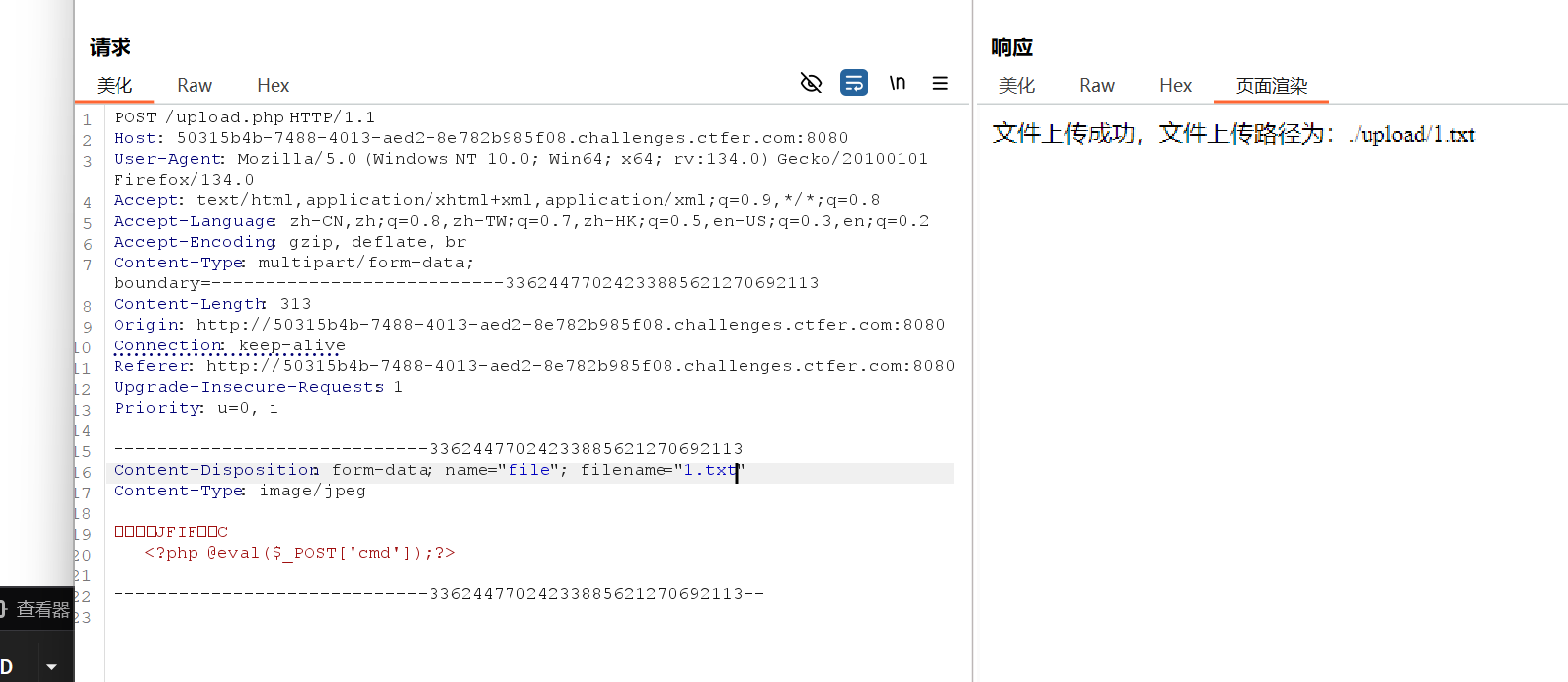Click the 请求 panel heading
1568x682 pixels.
tap(111, 47)
